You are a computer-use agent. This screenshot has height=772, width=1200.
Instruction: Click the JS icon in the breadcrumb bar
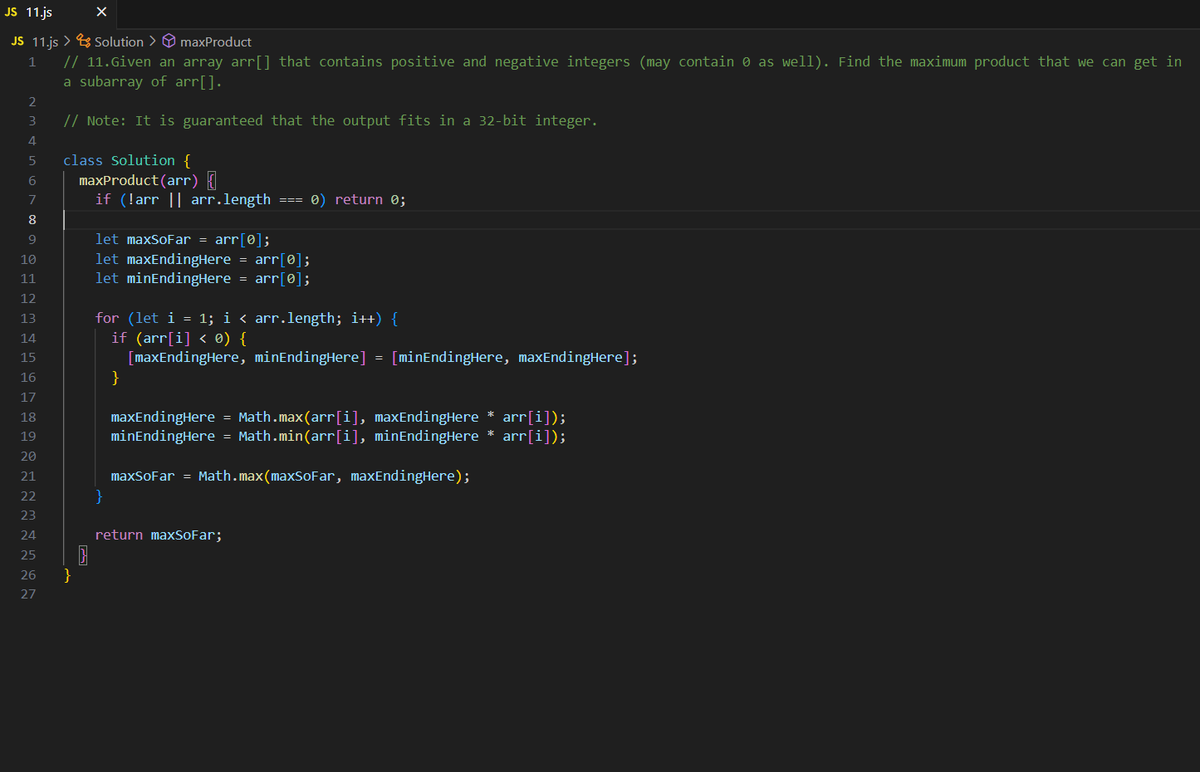pos(18,42)
